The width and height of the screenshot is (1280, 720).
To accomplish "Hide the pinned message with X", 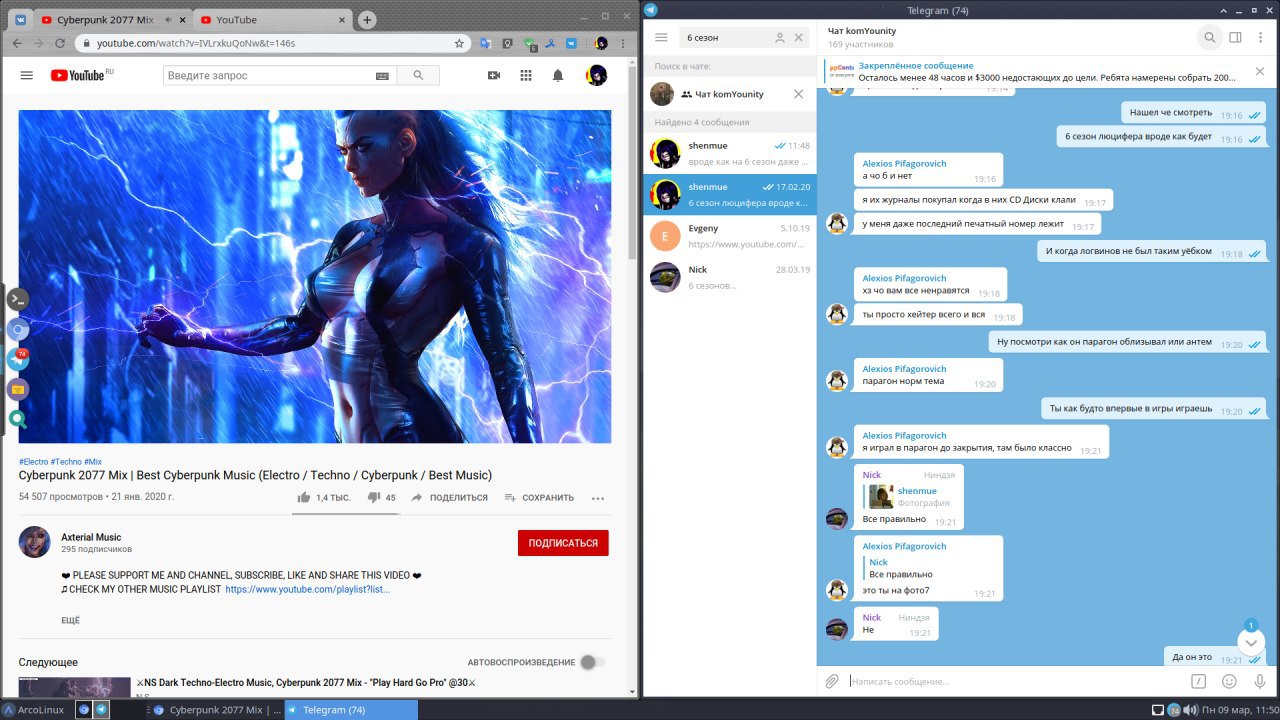I will tap(1260, 71).
